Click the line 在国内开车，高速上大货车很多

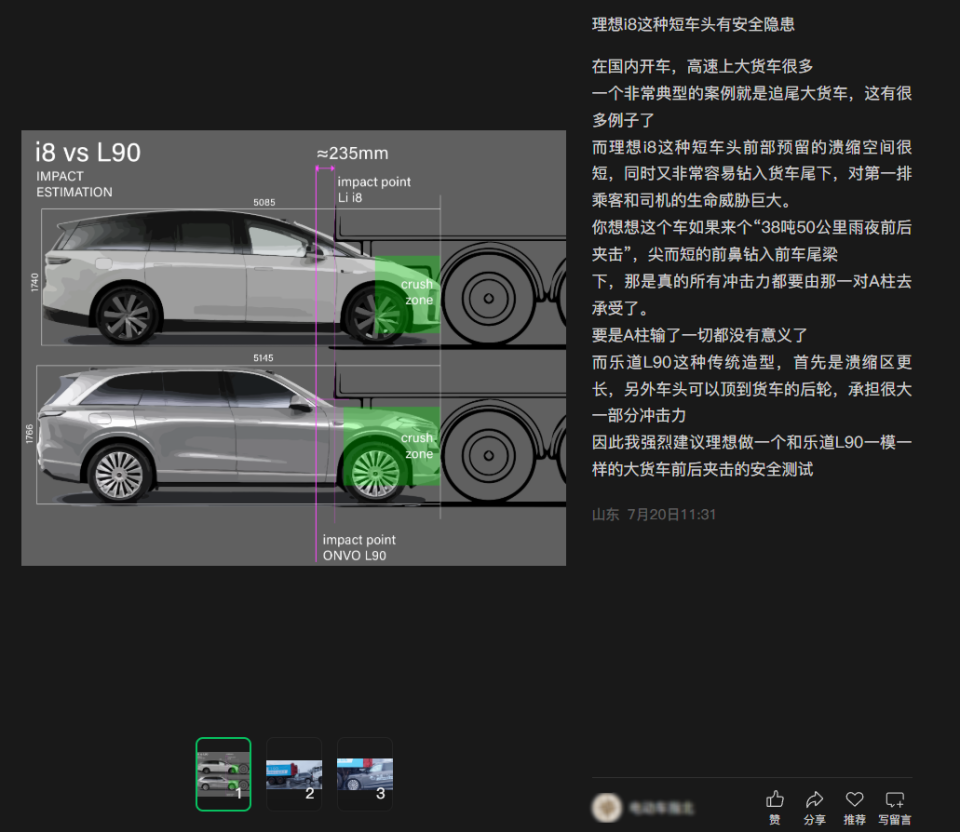(x=702, y=66)
